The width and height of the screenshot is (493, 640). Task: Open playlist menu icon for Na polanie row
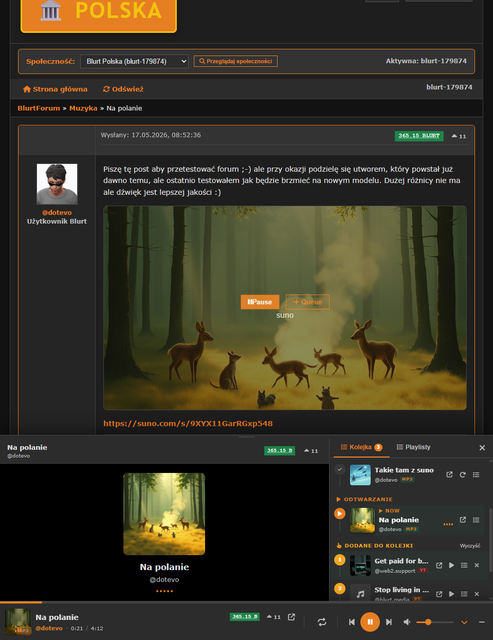(476, 520)
